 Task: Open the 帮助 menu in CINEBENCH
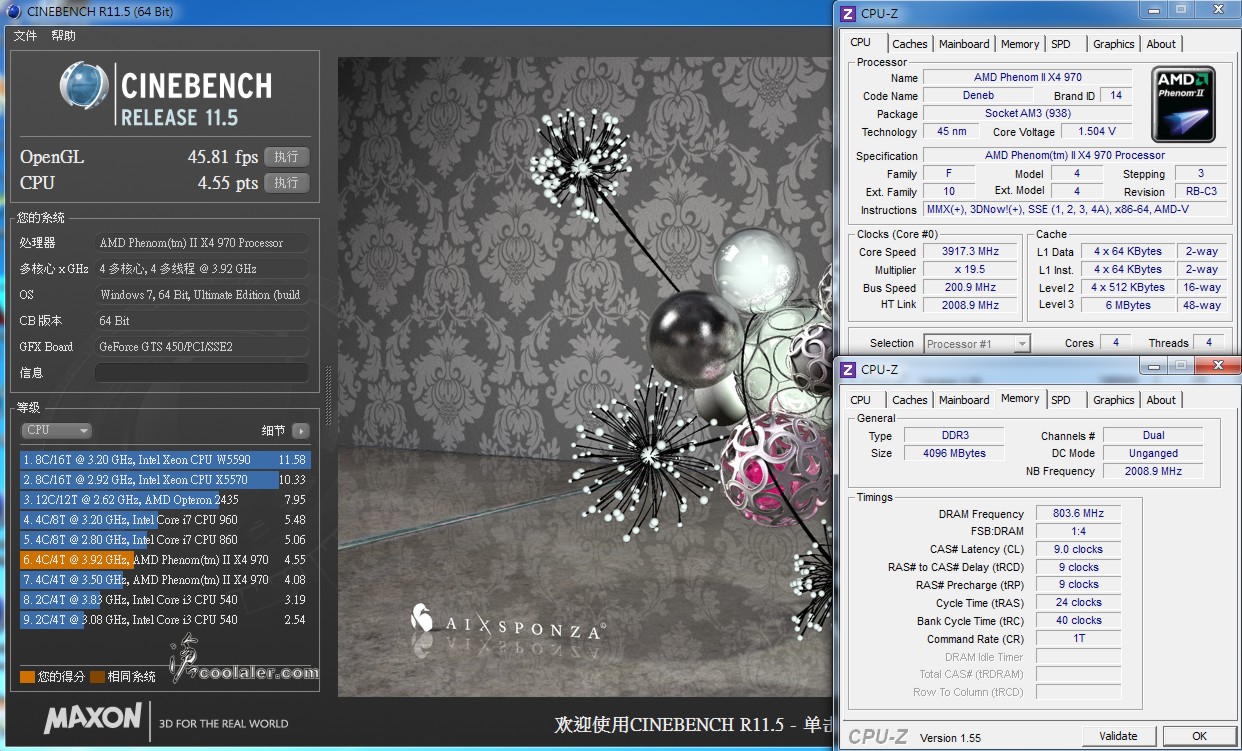click(x=63, y=35)
